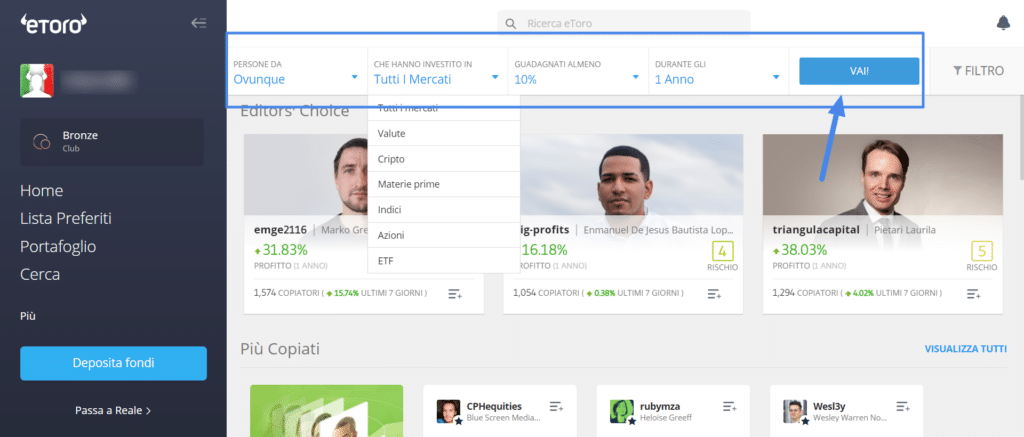Click 38.03% profit value

(804, 250)
